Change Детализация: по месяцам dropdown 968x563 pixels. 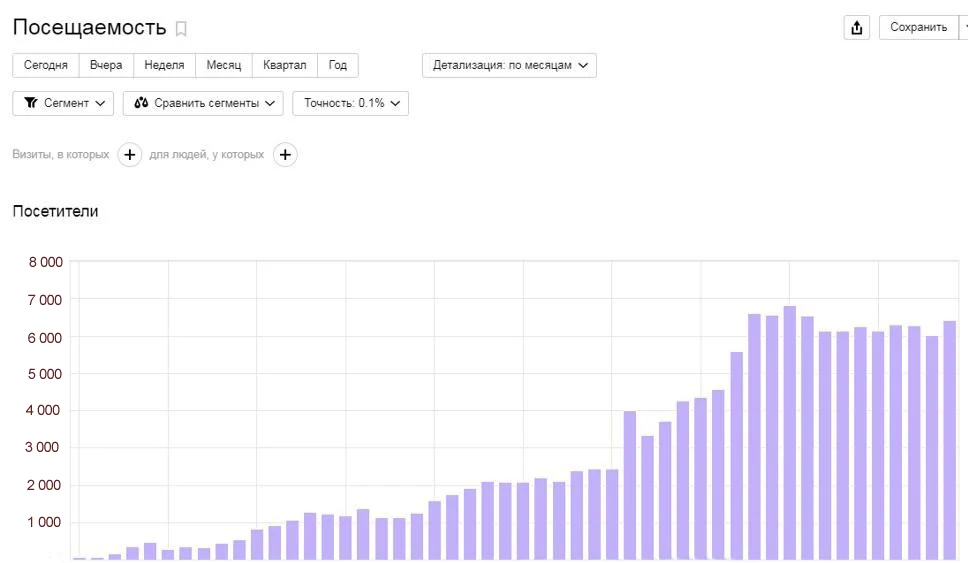[509, 65]
